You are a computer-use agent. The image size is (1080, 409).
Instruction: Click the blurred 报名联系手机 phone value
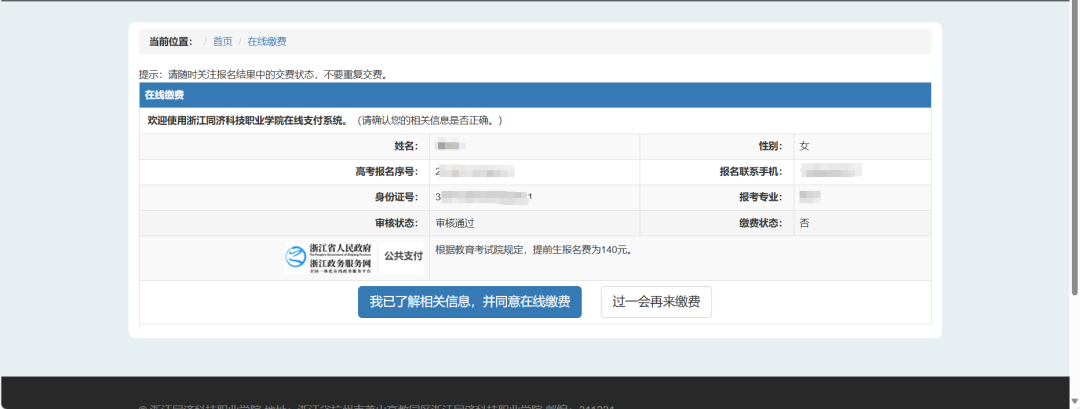click(830, 172)
